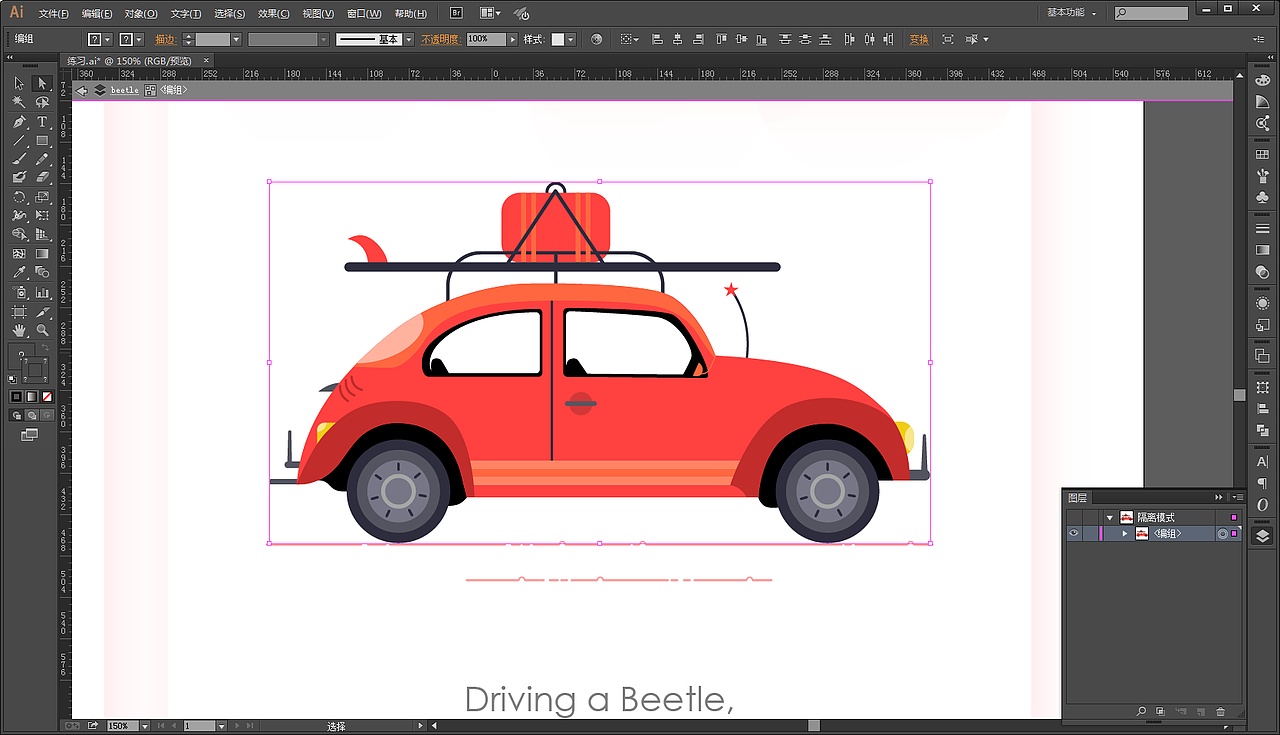Open Adobe Bridge from the menu bar

[x=456, y=13]
